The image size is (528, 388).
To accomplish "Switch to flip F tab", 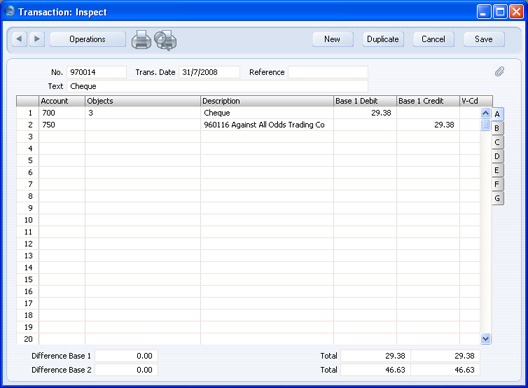I will coord(497,184).
